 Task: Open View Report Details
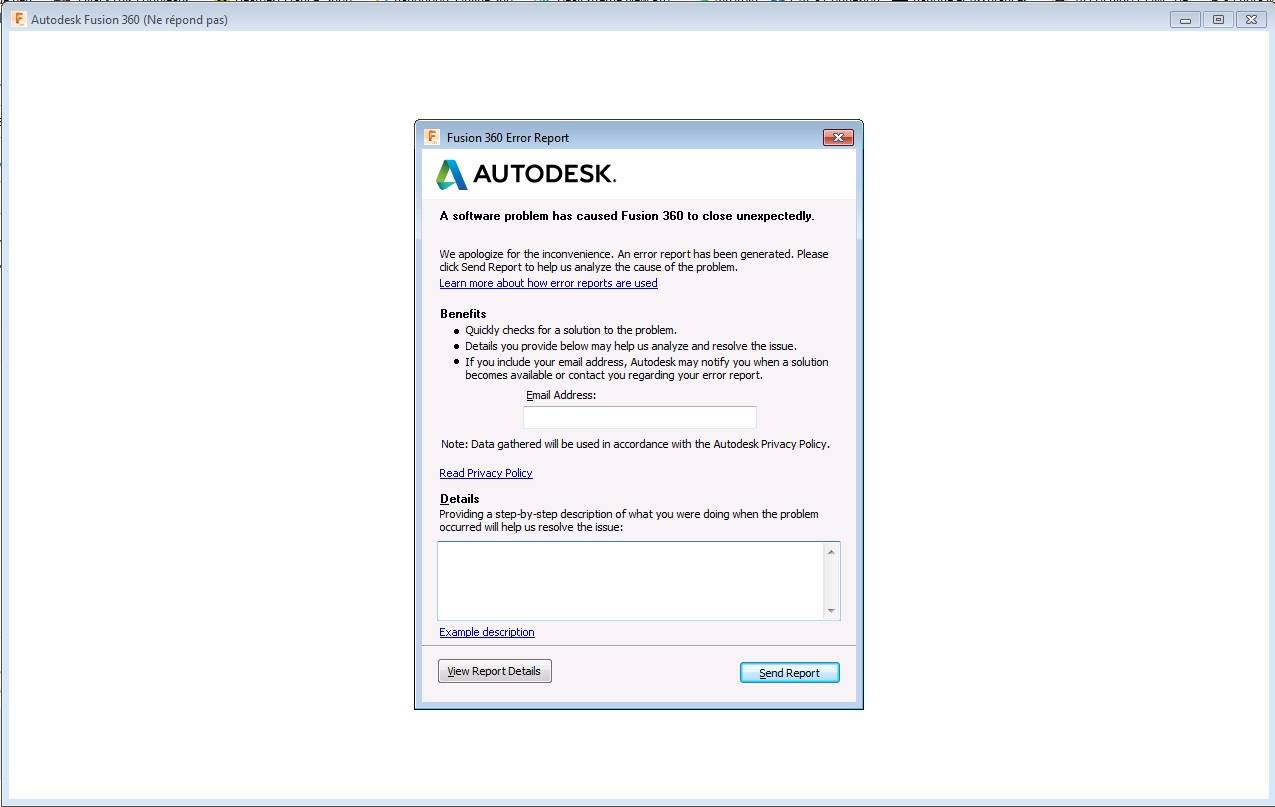(x=494, y=671)
